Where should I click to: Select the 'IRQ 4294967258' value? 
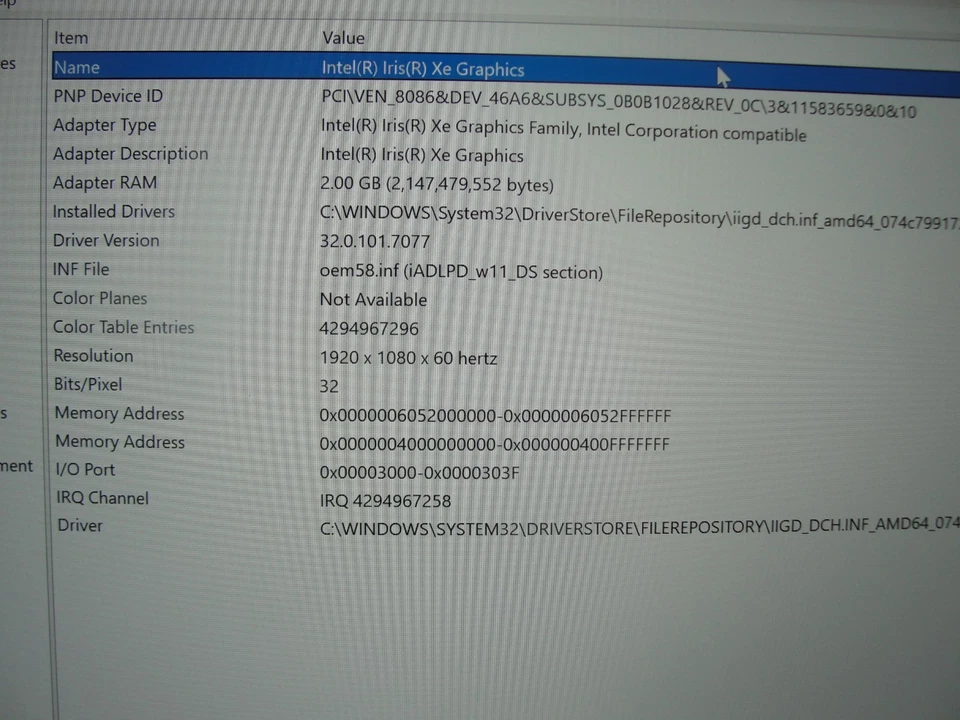coord(385,501)
